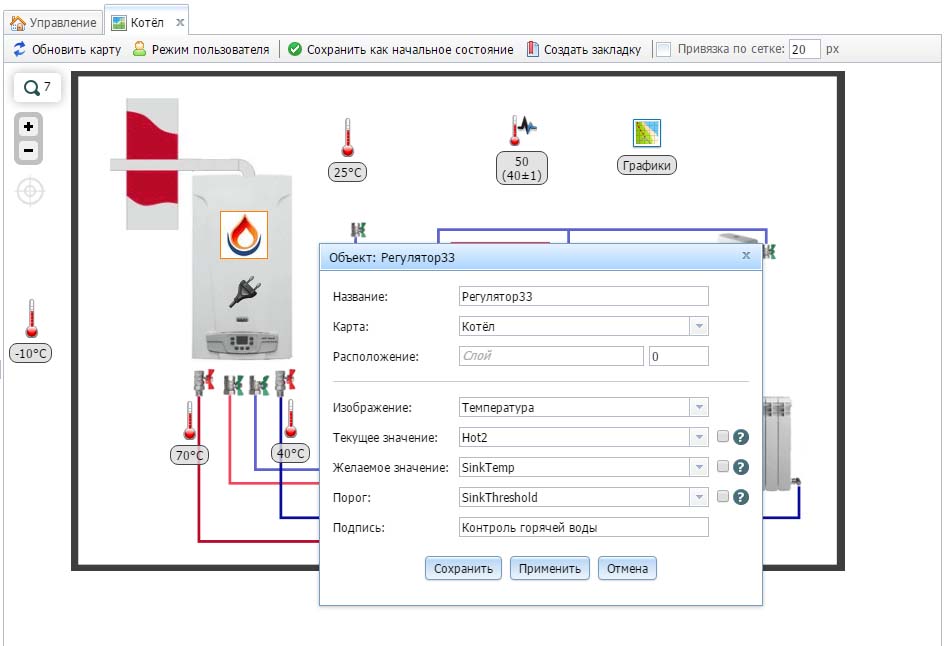Click the 50 (40±1) value label
The height and width of the screenshot is (646, 946).
pyautogui.click(x=522, y=168)
